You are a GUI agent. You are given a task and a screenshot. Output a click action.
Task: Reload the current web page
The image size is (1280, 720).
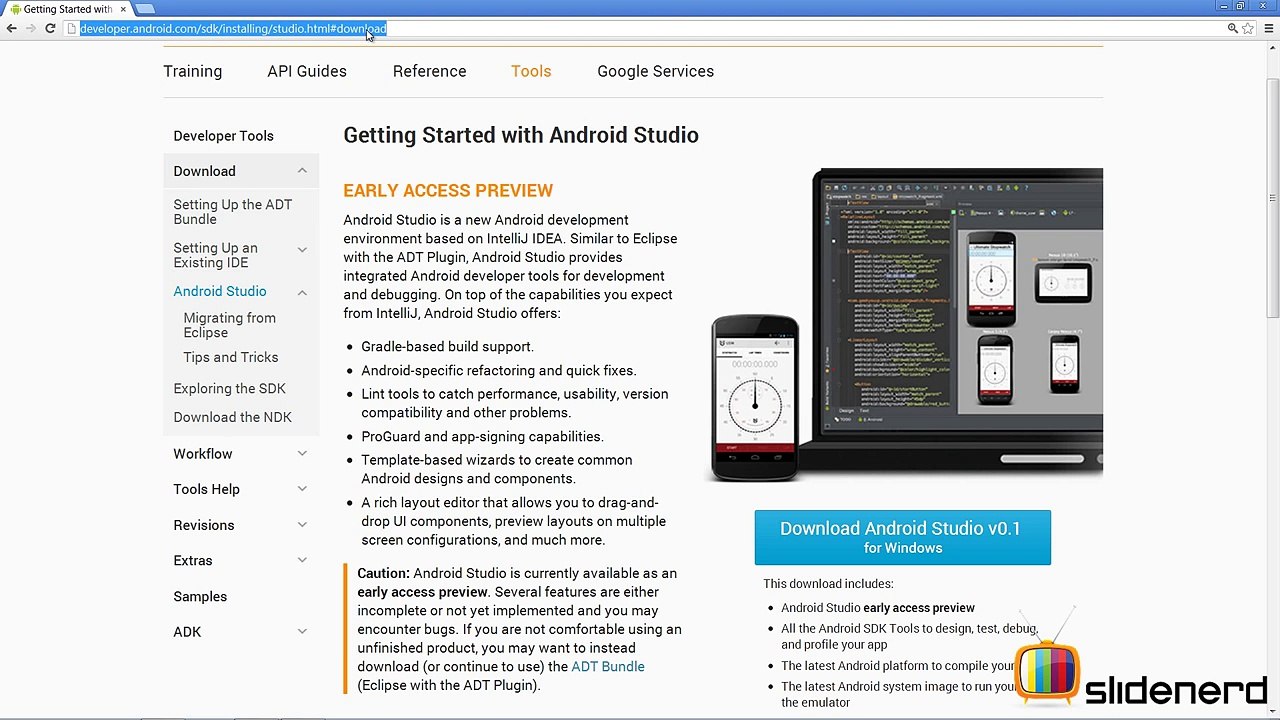pyautogui.click(x=50, y=29)
